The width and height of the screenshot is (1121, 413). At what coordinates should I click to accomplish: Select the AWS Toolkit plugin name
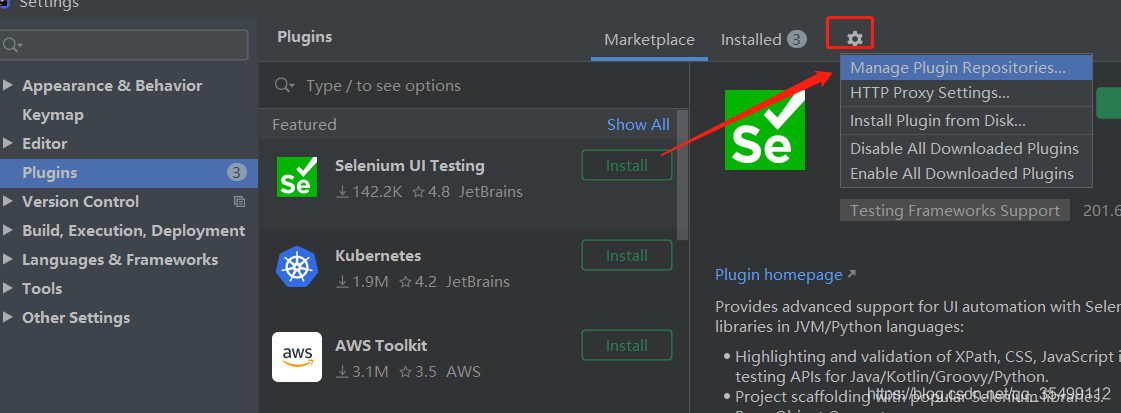coord(381,346)
